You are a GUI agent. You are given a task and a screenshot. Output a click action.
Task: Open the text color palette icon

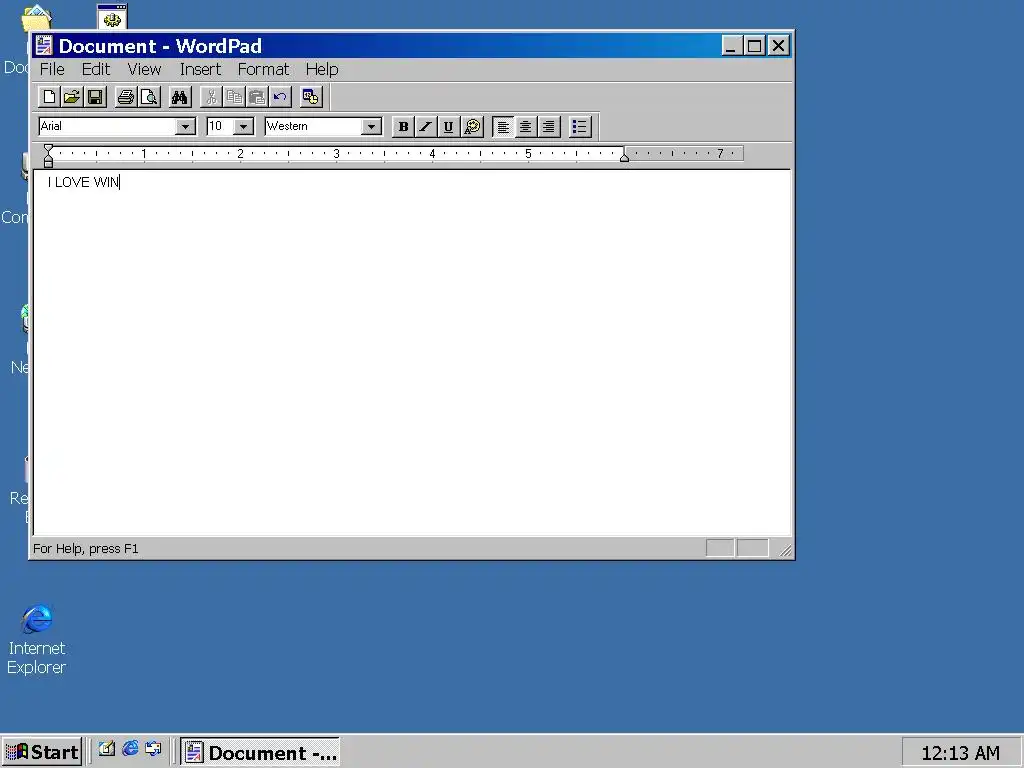472,127
